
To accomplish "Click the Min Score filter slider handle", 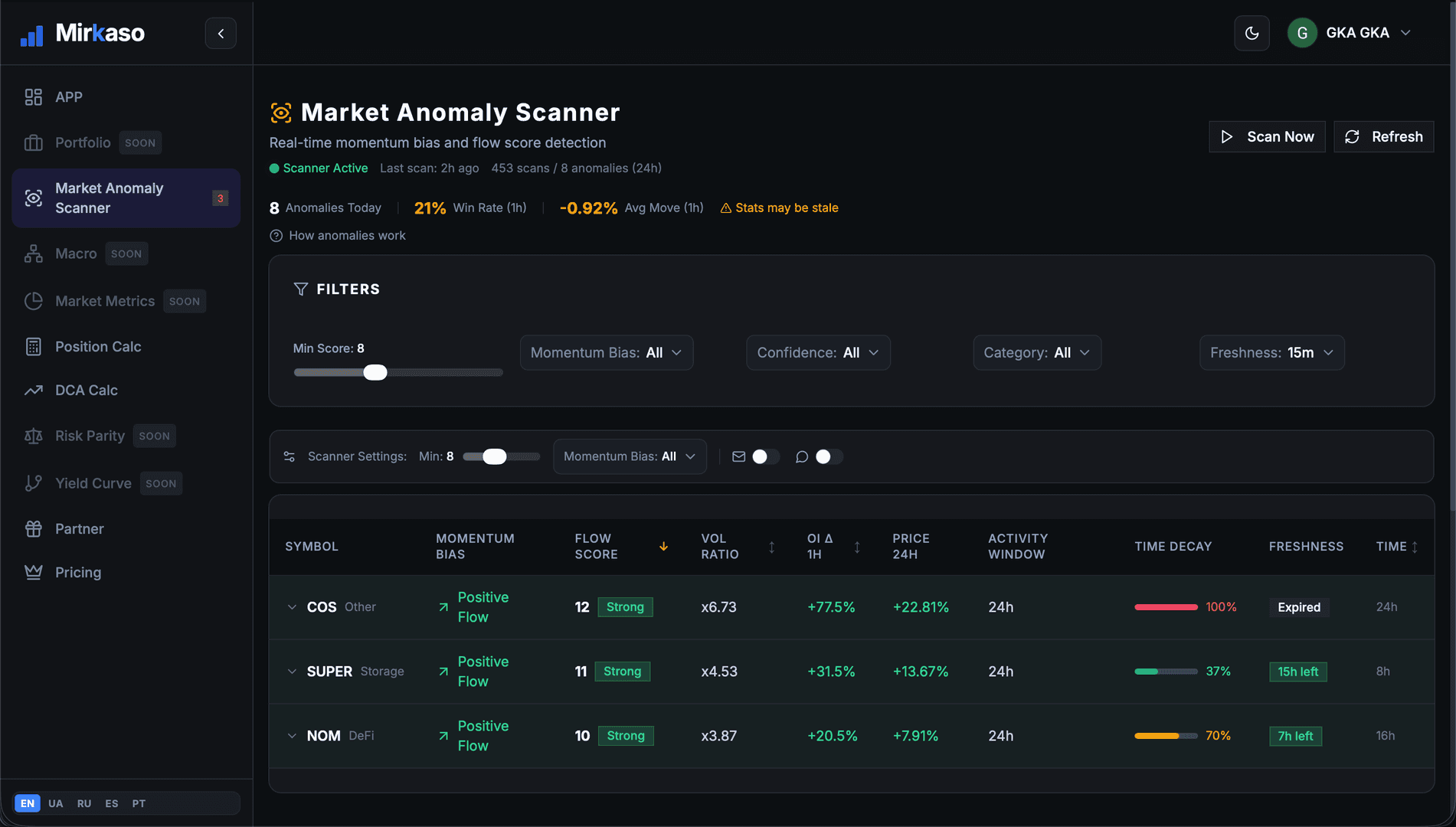I will 375,373.
